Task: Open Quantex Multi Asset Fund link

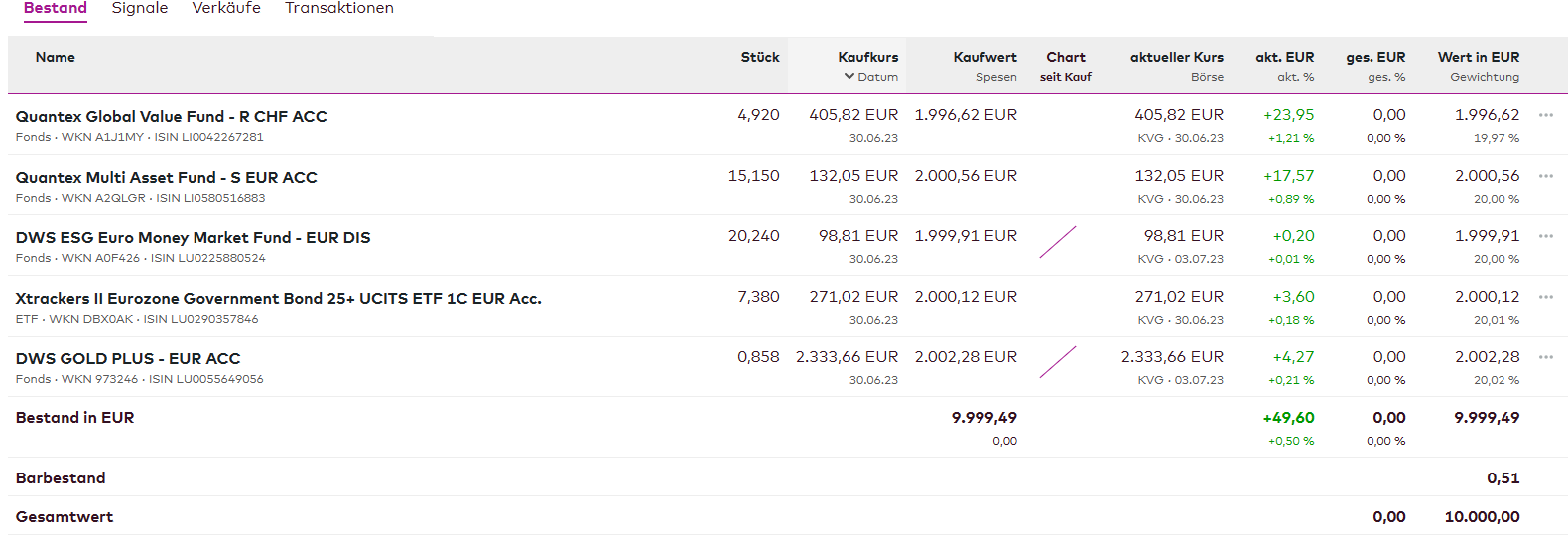Action: [166, 177]
